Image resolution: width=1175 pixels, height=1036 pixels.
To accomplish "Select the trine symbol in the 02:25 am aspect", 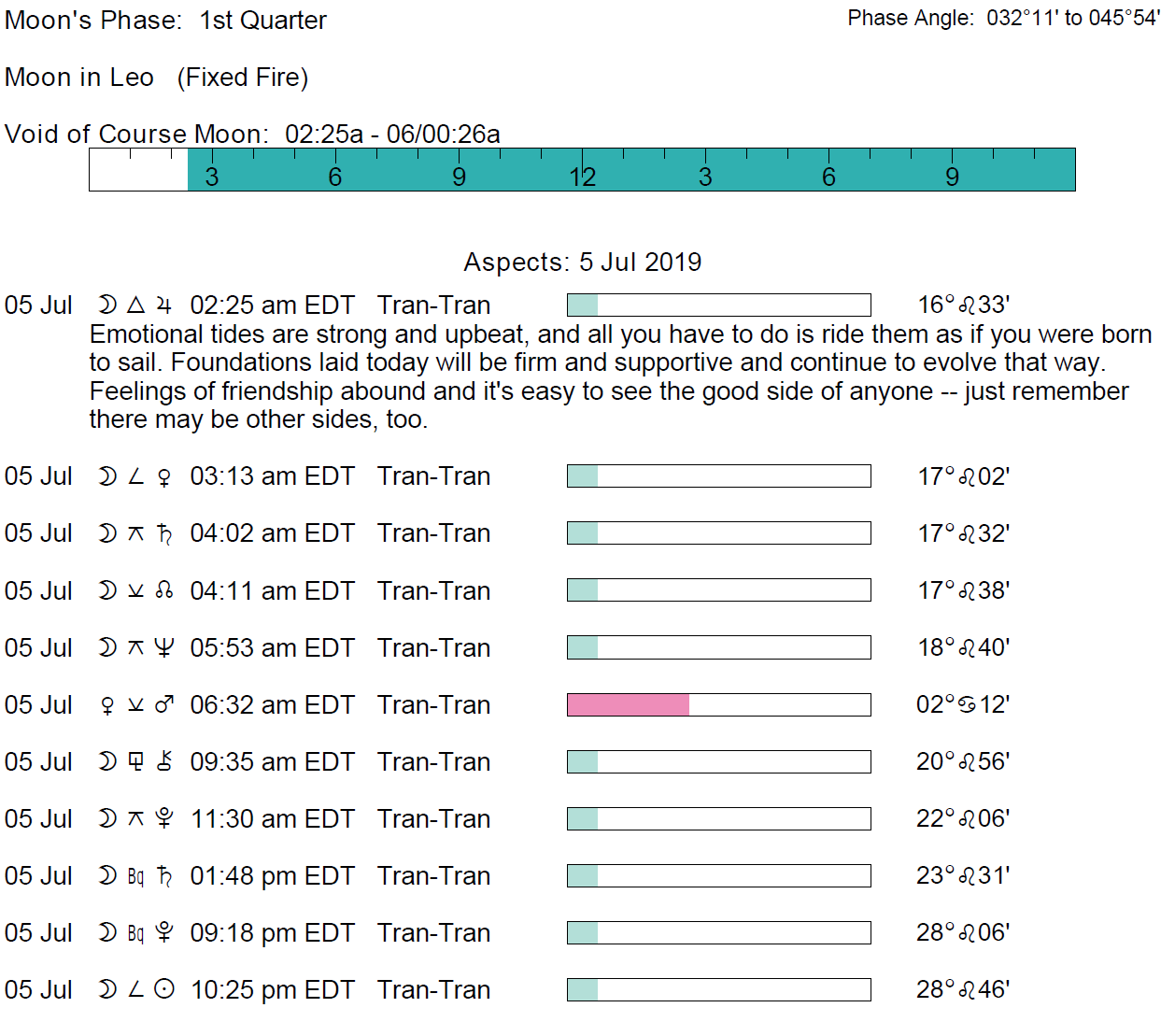I will click(136, 305).
